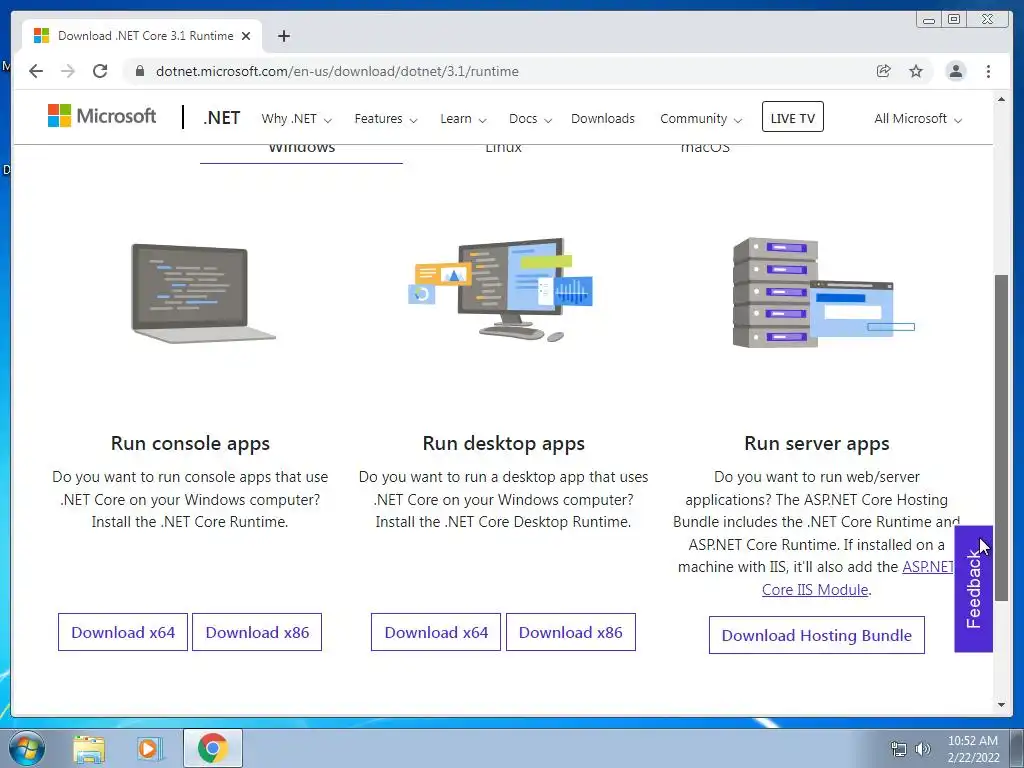Image resolution: width=1024 pixels, height=768 pixels.
Task: Download x64 console apps runtime
Action: [123, 632]
